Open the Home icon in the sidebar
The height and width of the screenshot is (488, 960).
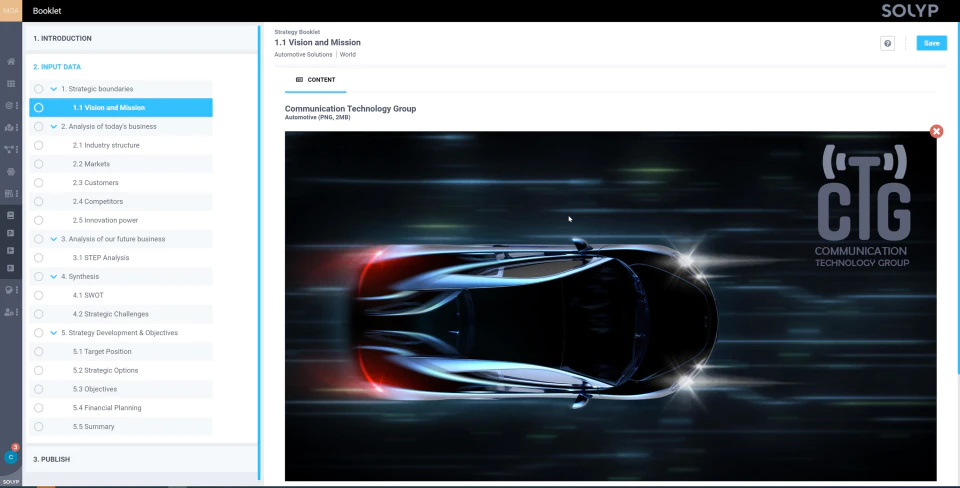(x=10, y=61)
